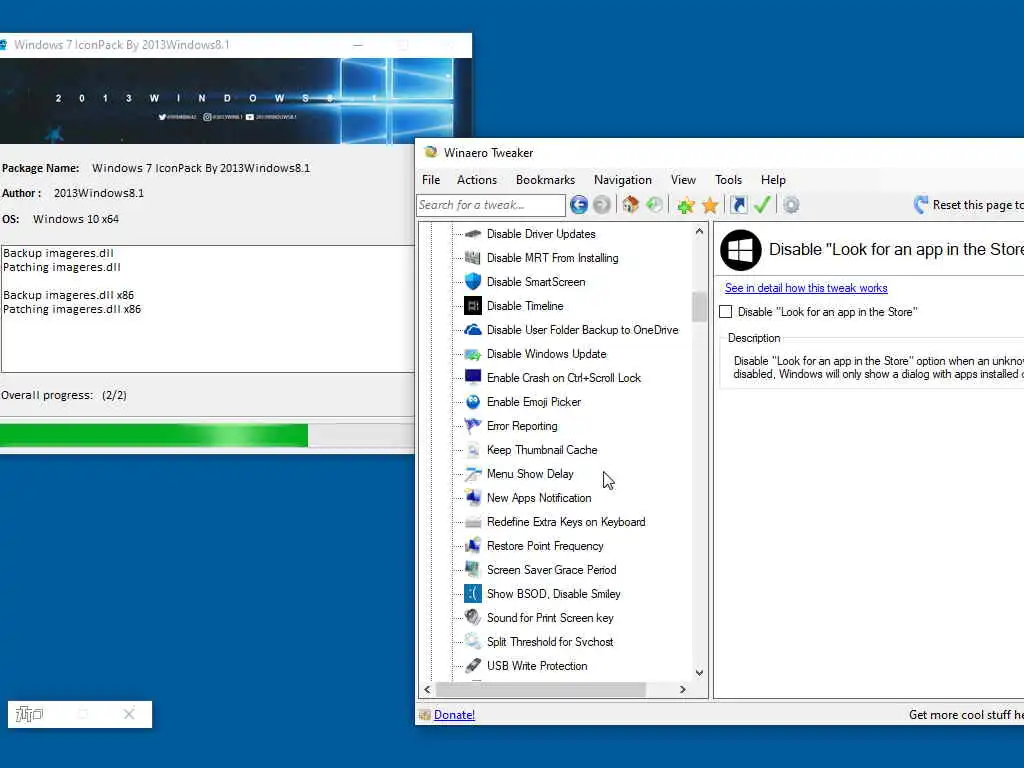The width and height of the screenshot is (1024, 768).
Task: Open the Navigation menu
Action: [622, 180]
